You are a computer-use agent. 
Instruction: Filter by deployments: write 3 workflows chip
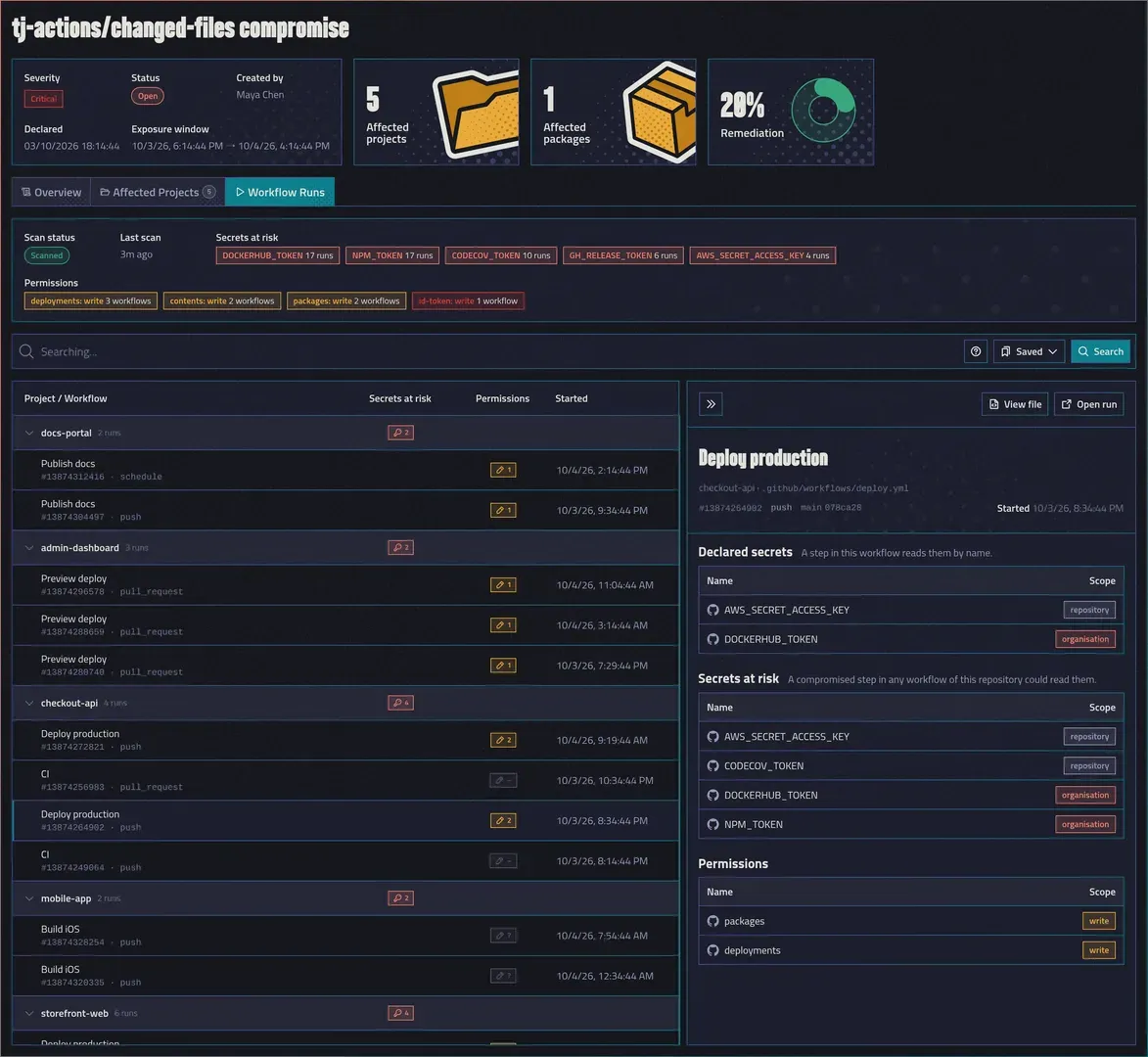coord(91,300)
